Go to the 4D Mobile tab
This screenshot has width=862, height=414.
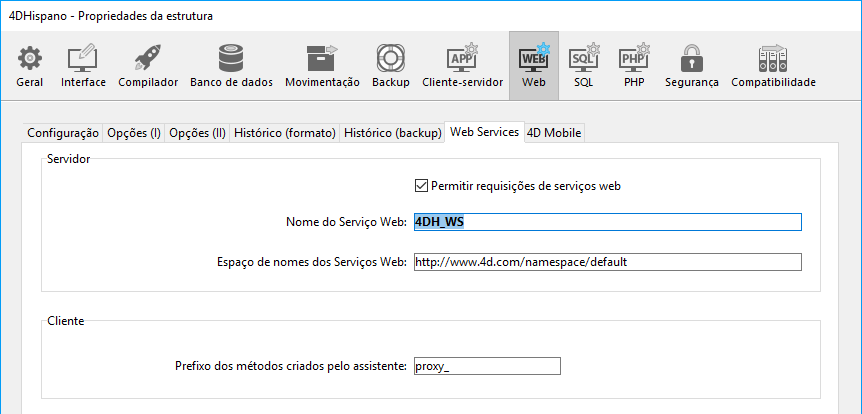click(x=554, y=133)
